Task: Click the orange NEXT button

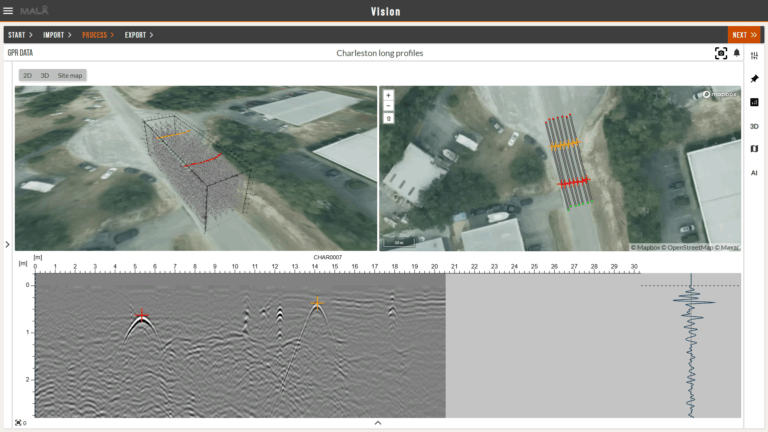Action: click(744, 35)
